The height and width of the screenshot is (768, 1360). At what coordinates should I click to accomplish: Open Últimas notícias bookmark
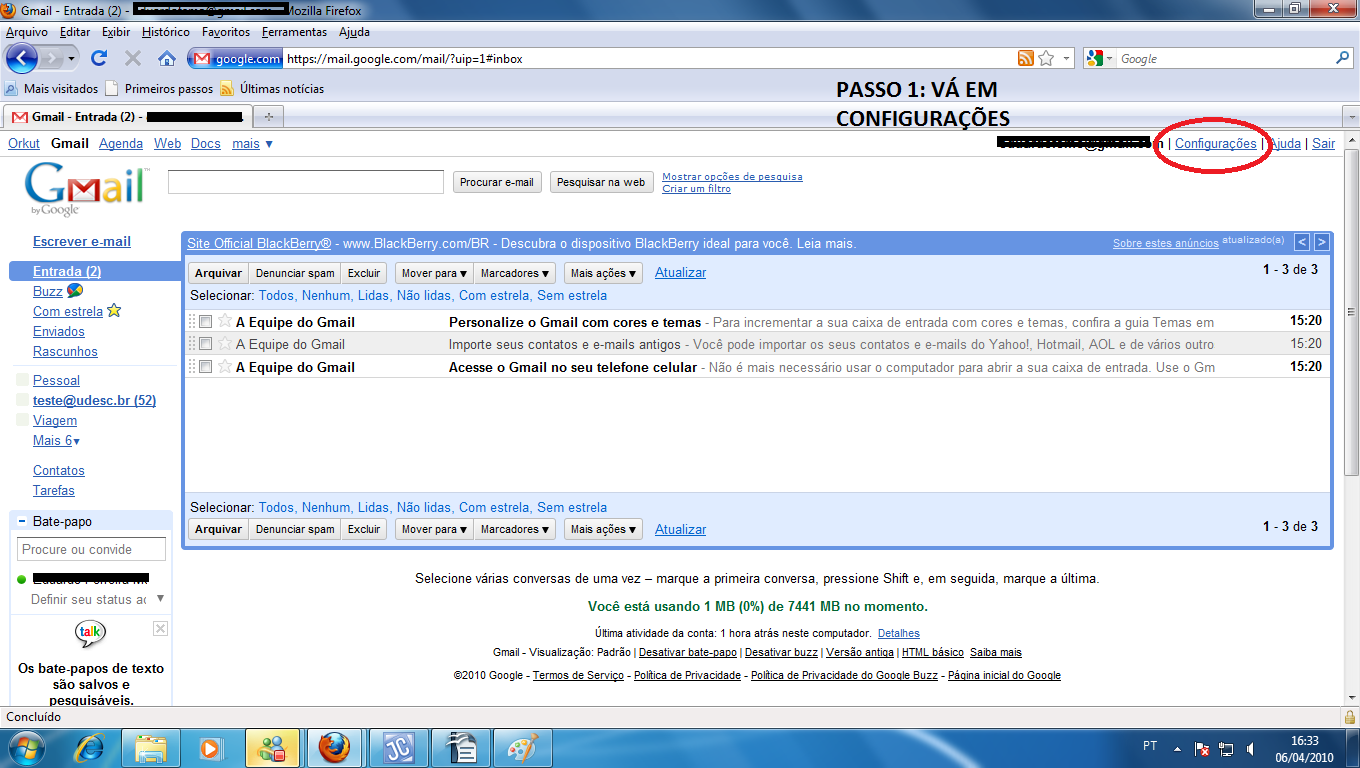[x=272, y=88]
